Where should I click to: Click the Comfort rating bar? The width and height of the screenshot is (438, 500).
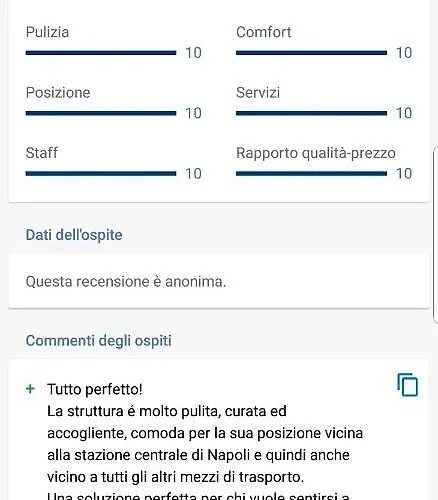tap(311, 53)
